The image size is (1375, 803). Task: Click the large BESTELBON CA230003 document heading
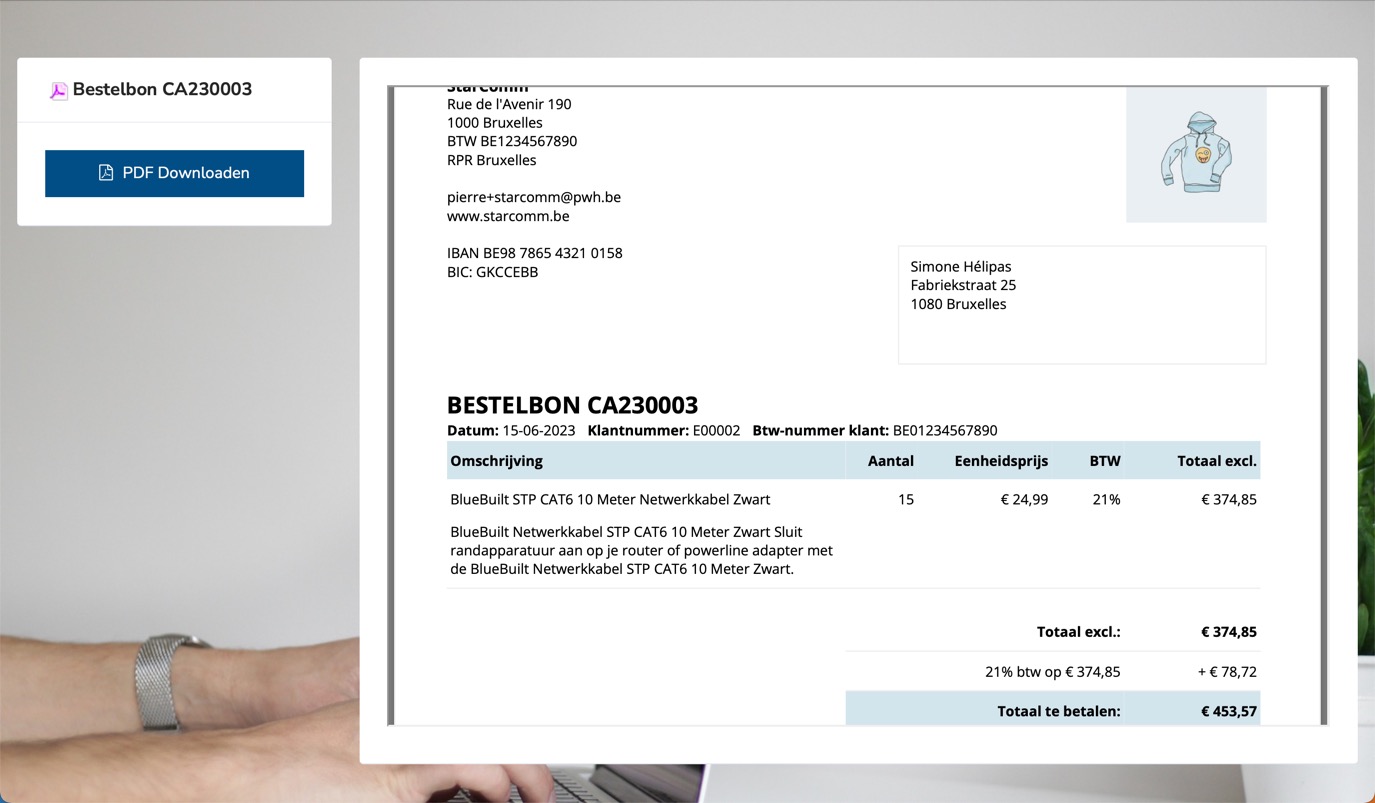572,405
